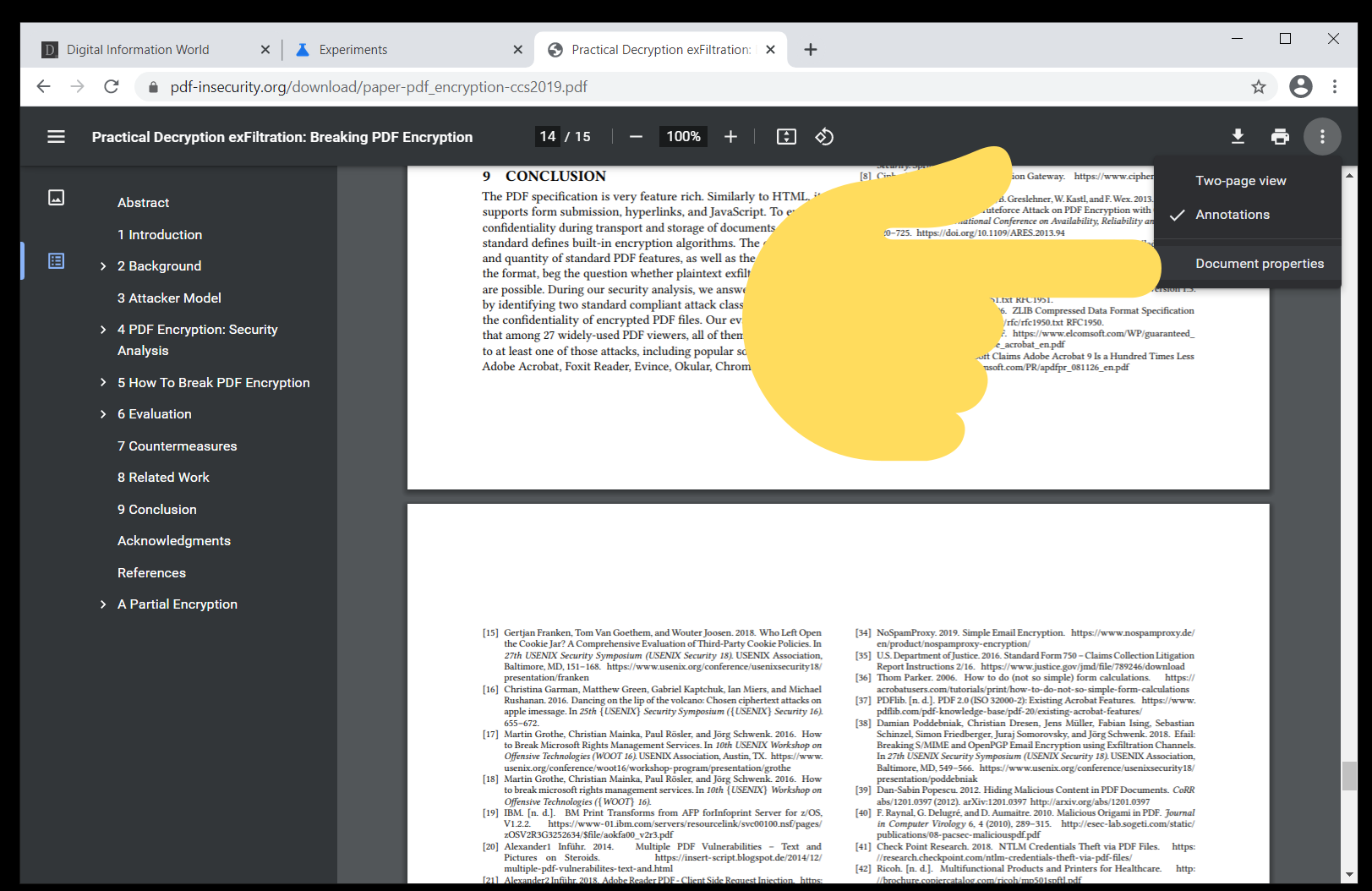Image resolution: width=1372 pixels, height=891 pixels.
Task: Print the current document
Action: [x=1280, y=136]
